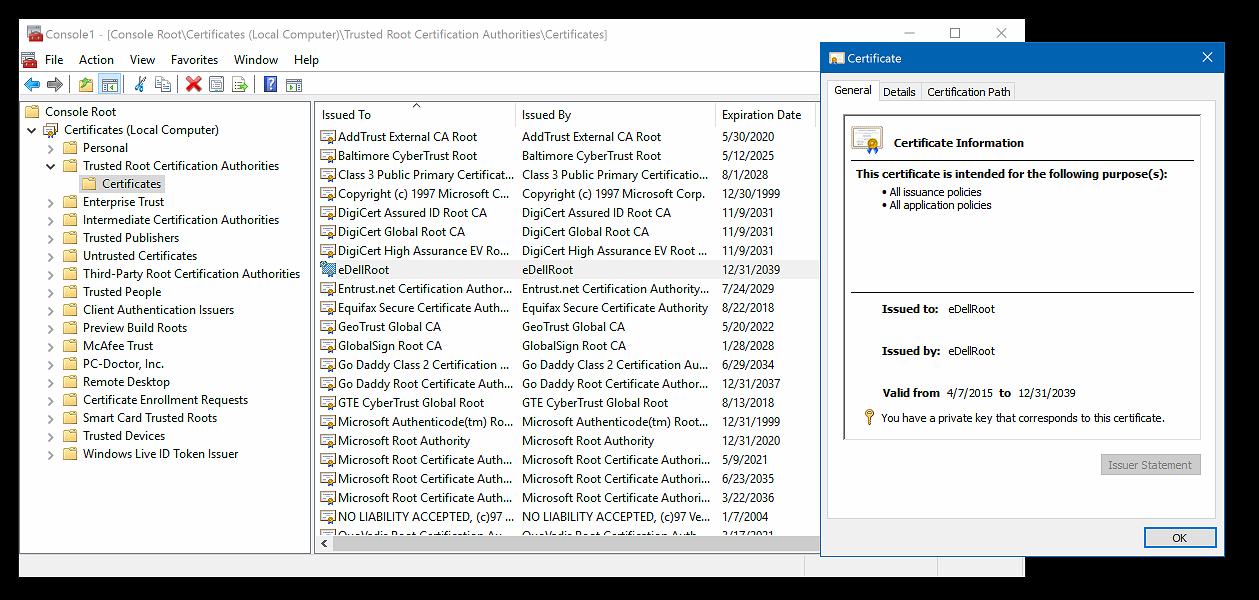Click the Back arrow in toolbar

pyautogui.click(x=32, y=85)
